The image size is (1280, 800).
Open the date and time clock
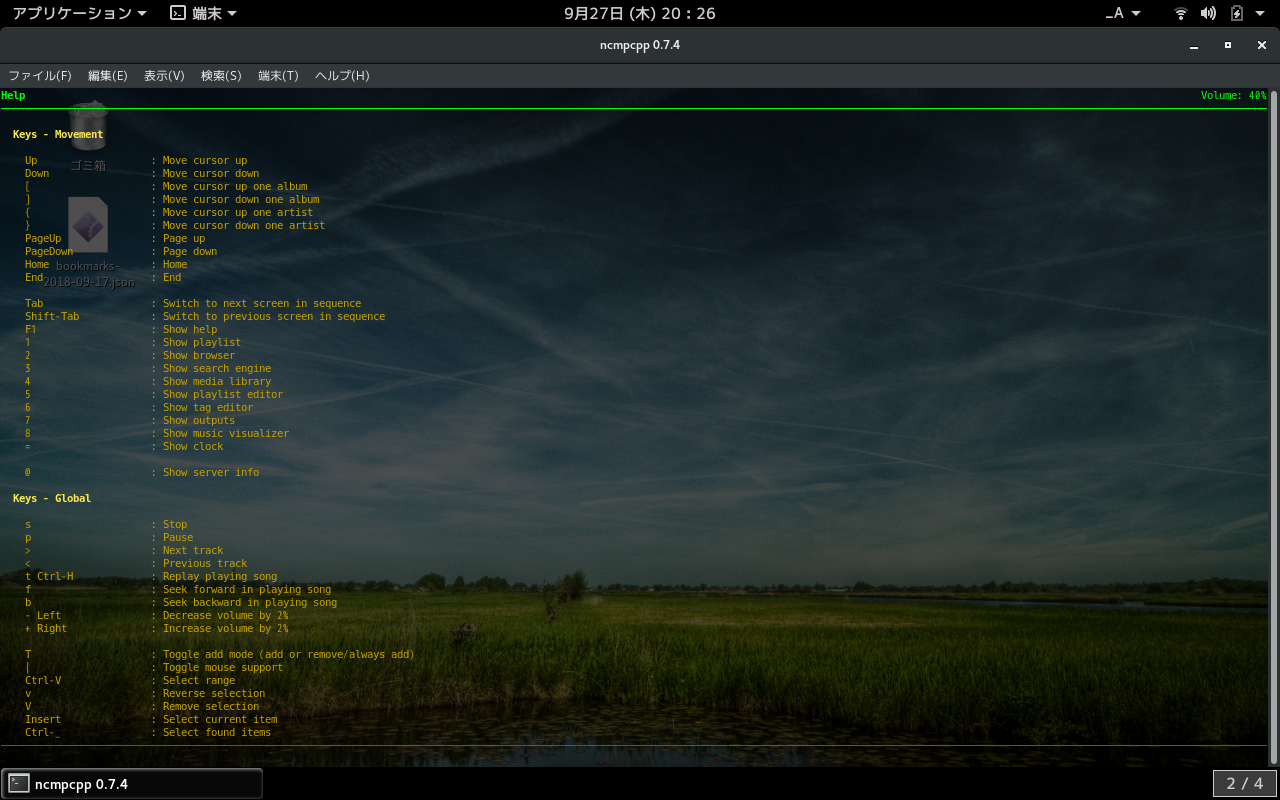640,13
